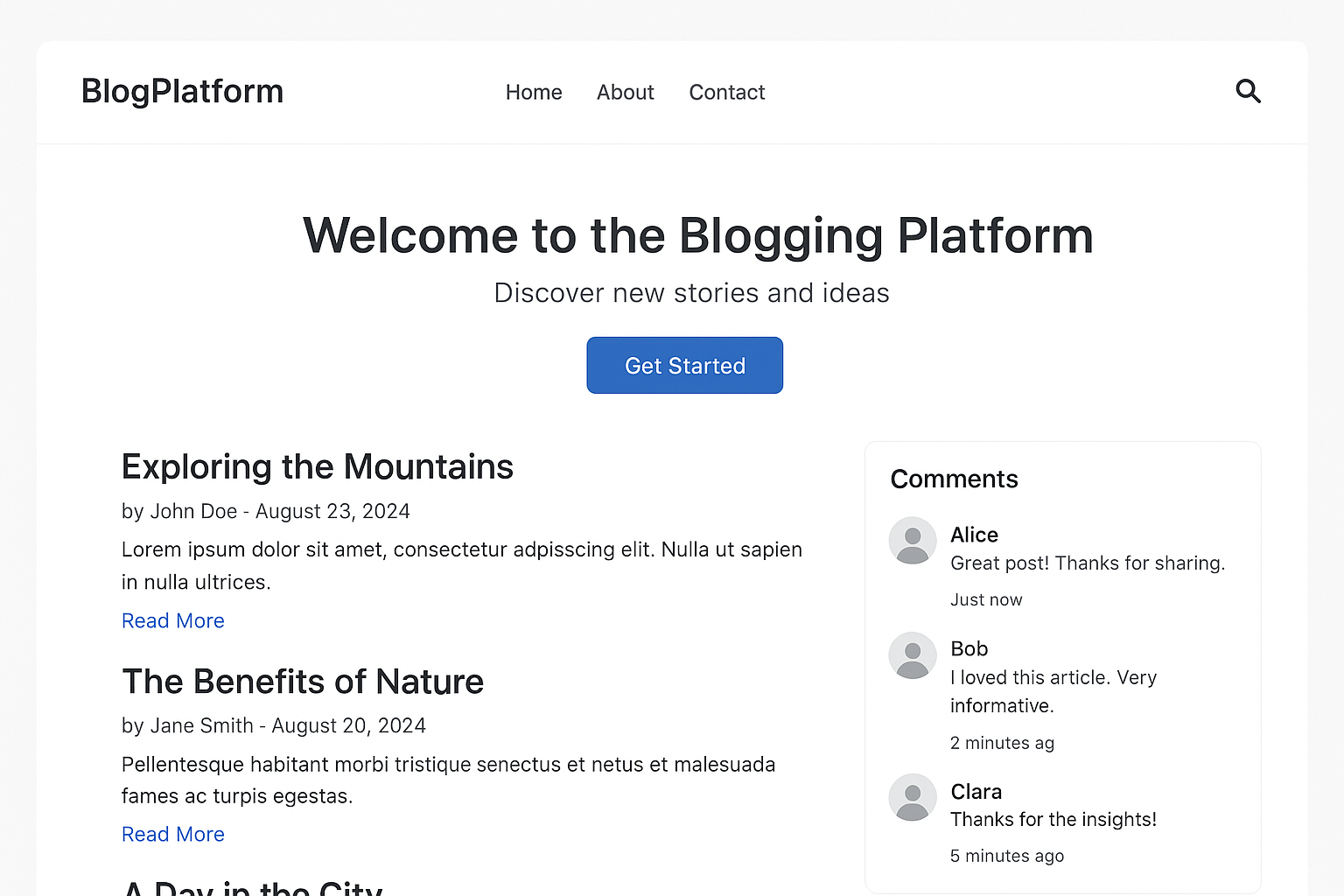The height and width of the screenshot is (896, 1344).
Task: Click Clara's avatar picture
Action: [x=913, y=797]
